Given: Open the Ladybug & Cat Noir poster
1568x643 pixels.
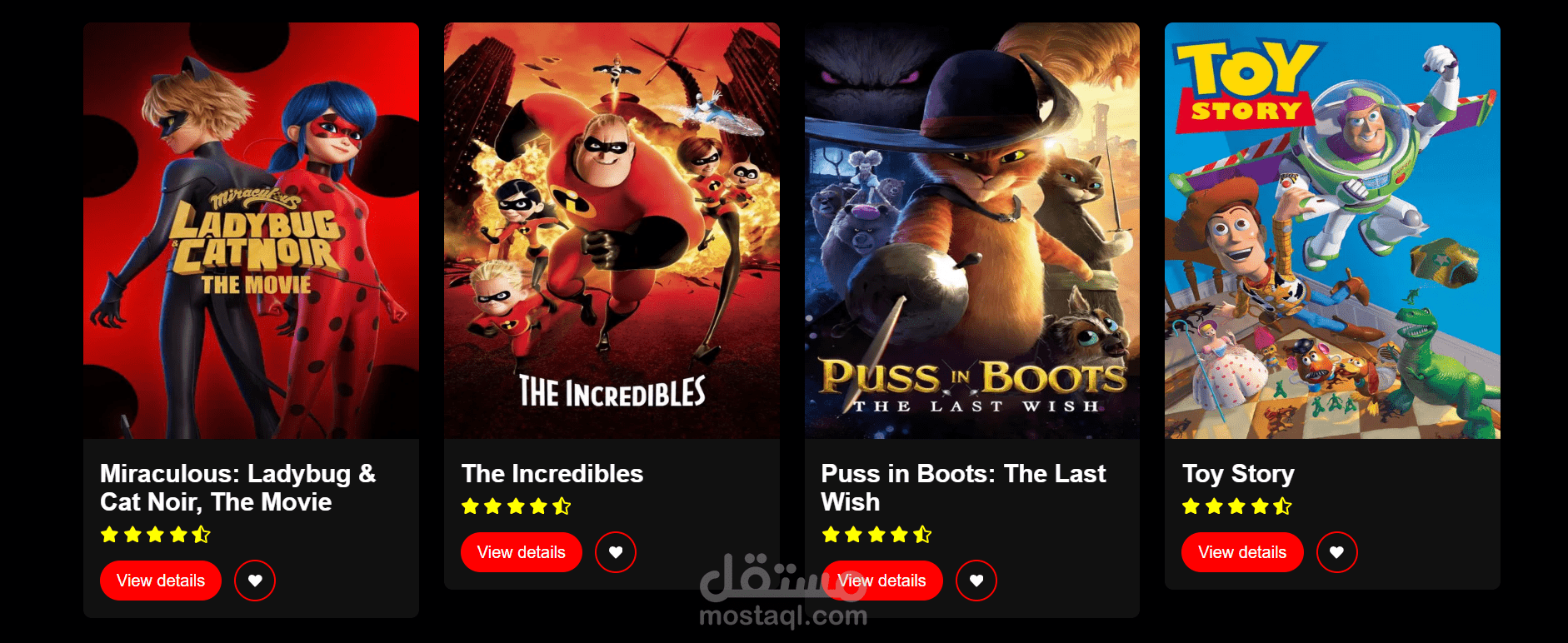Looking at the screenshot, I should [251, 231].
